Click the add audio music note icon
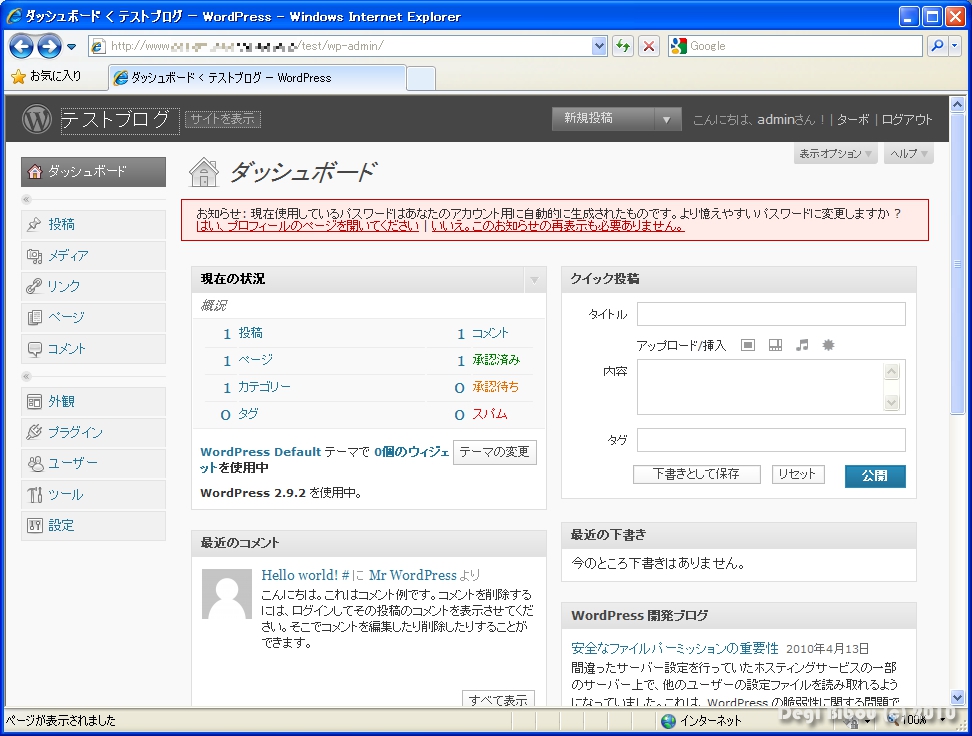Image resolution: width=972 pixels, height=736 pixels. (x=802, y=345)
